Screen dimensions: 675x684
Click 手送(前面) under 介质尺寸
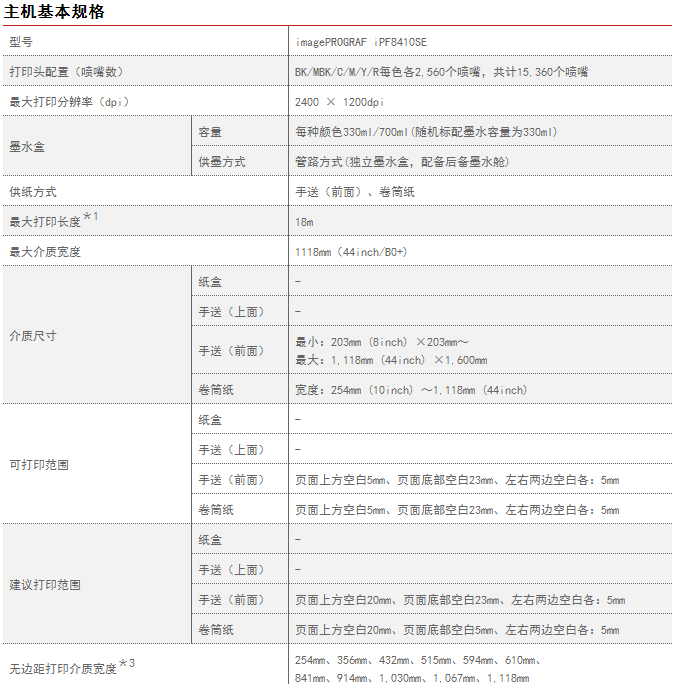231,351
